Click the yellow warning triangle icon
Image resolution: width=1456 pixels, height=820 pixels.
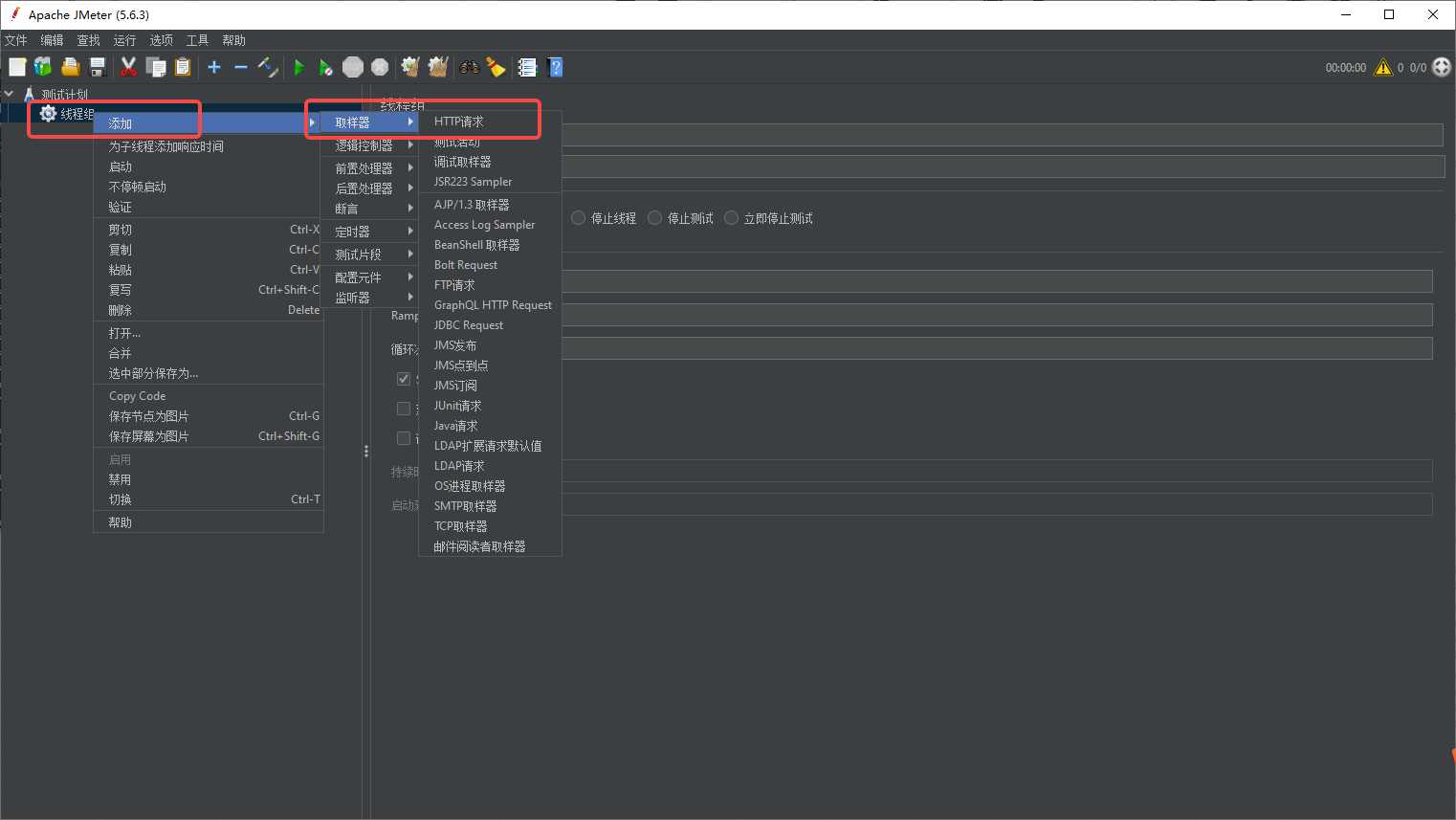click(x=1383, y=67)
